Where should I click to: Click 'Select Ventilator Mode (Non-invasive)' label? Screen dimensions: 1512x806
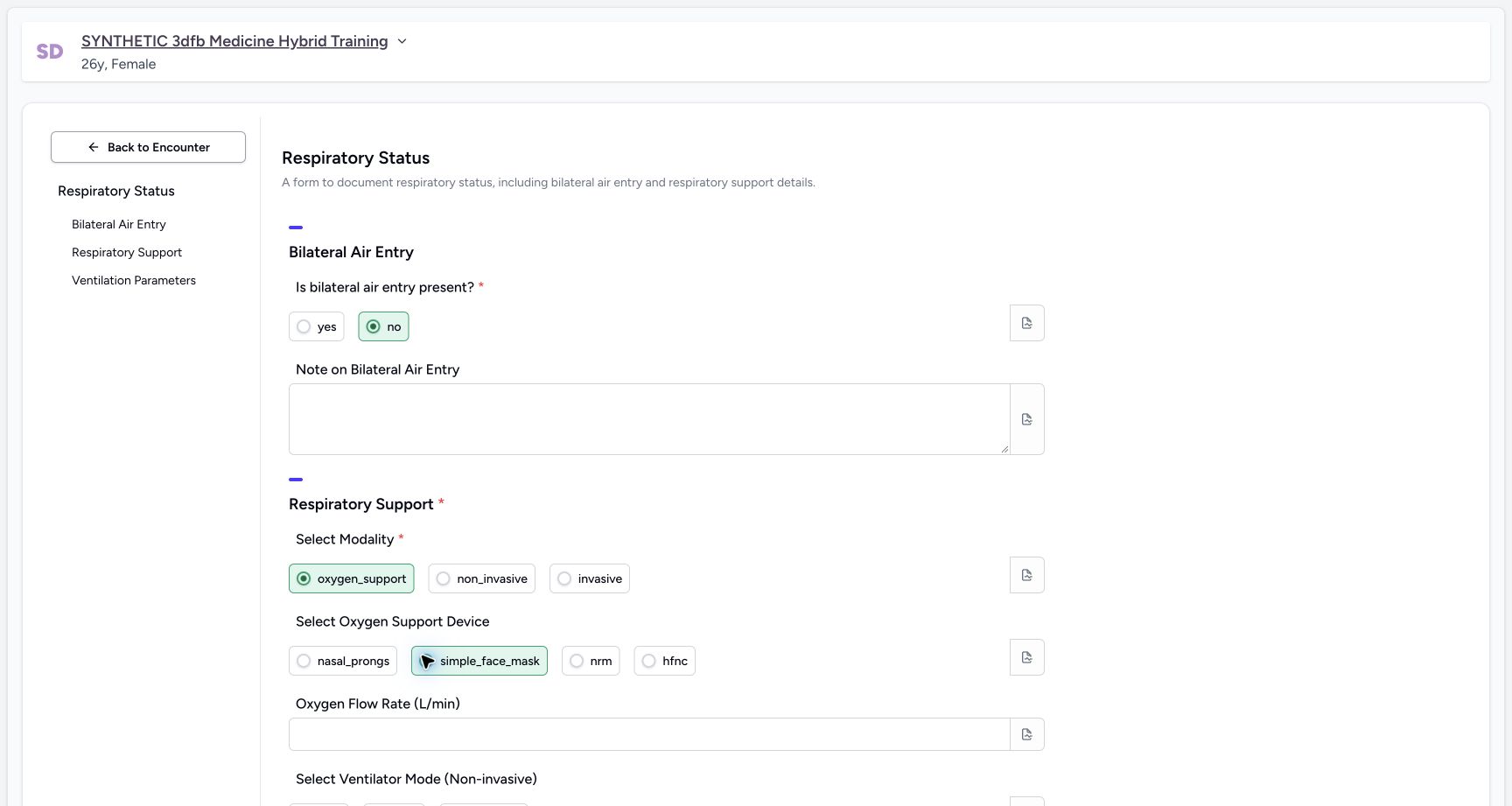pyautogui.click(x=416, y=779)
